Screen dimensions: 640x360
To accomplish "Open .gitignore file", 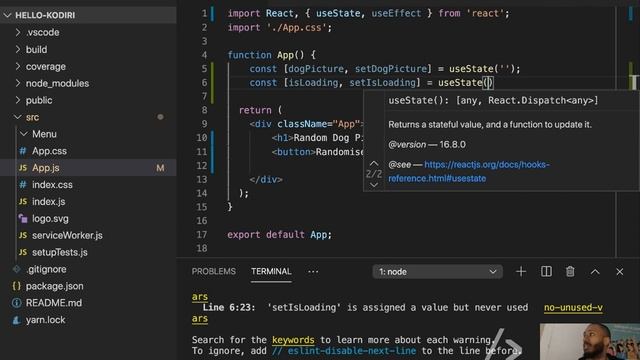I will (x=46, y=269).
